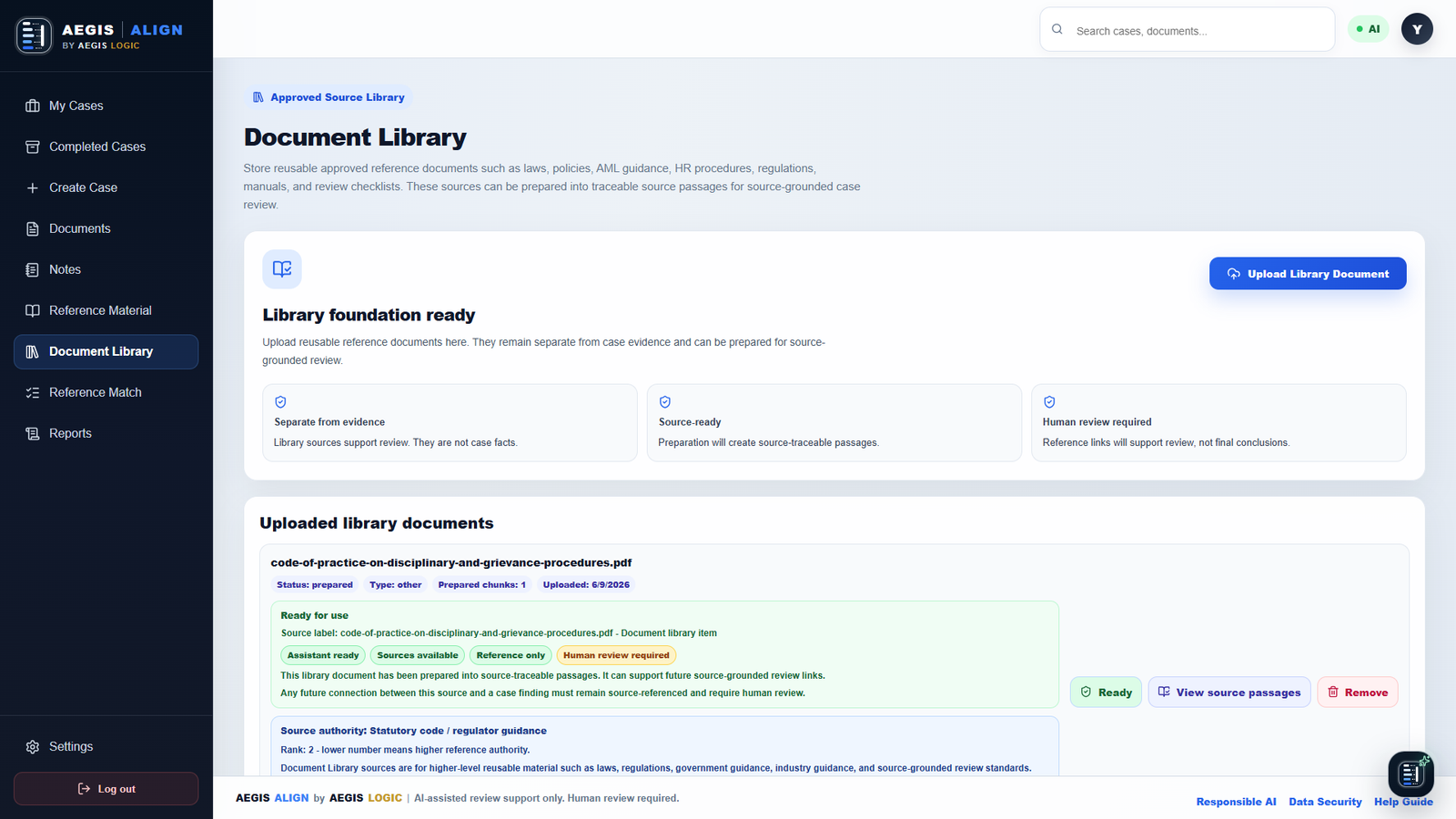The height and width of the screenshot is (819, 1456).
Task: Click shield icon on Separate from evidence
Action: coord(281,402)
